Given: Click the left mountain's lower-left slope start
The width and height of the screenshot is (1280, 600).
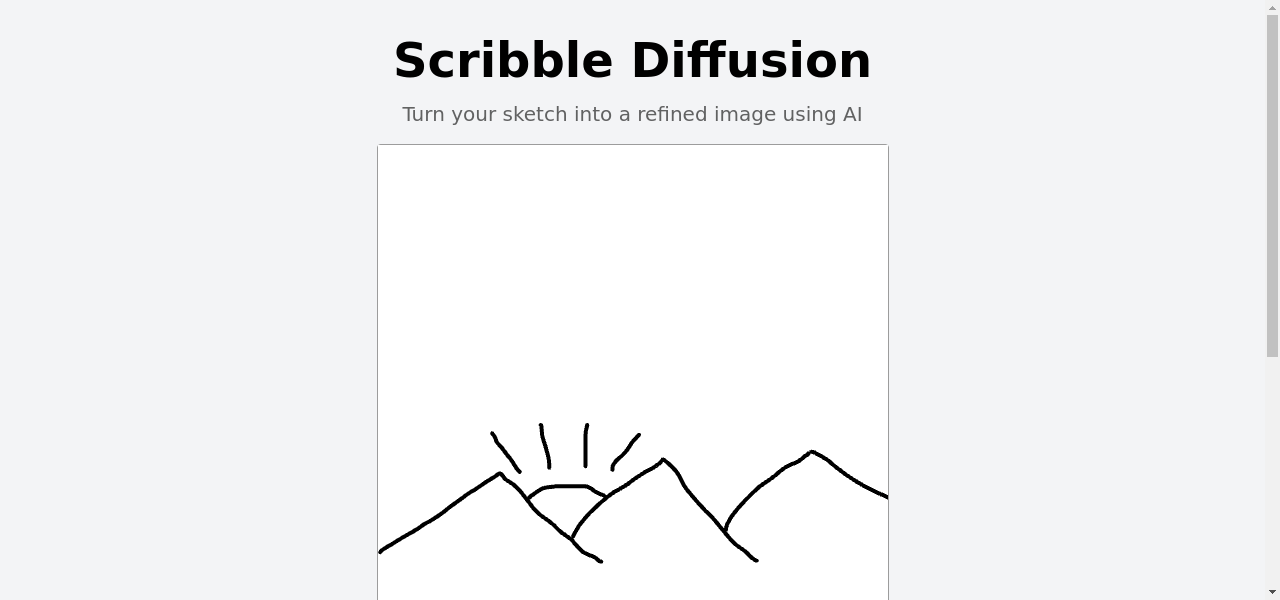Looking at the screenshot, I should [x=382, y=550].
